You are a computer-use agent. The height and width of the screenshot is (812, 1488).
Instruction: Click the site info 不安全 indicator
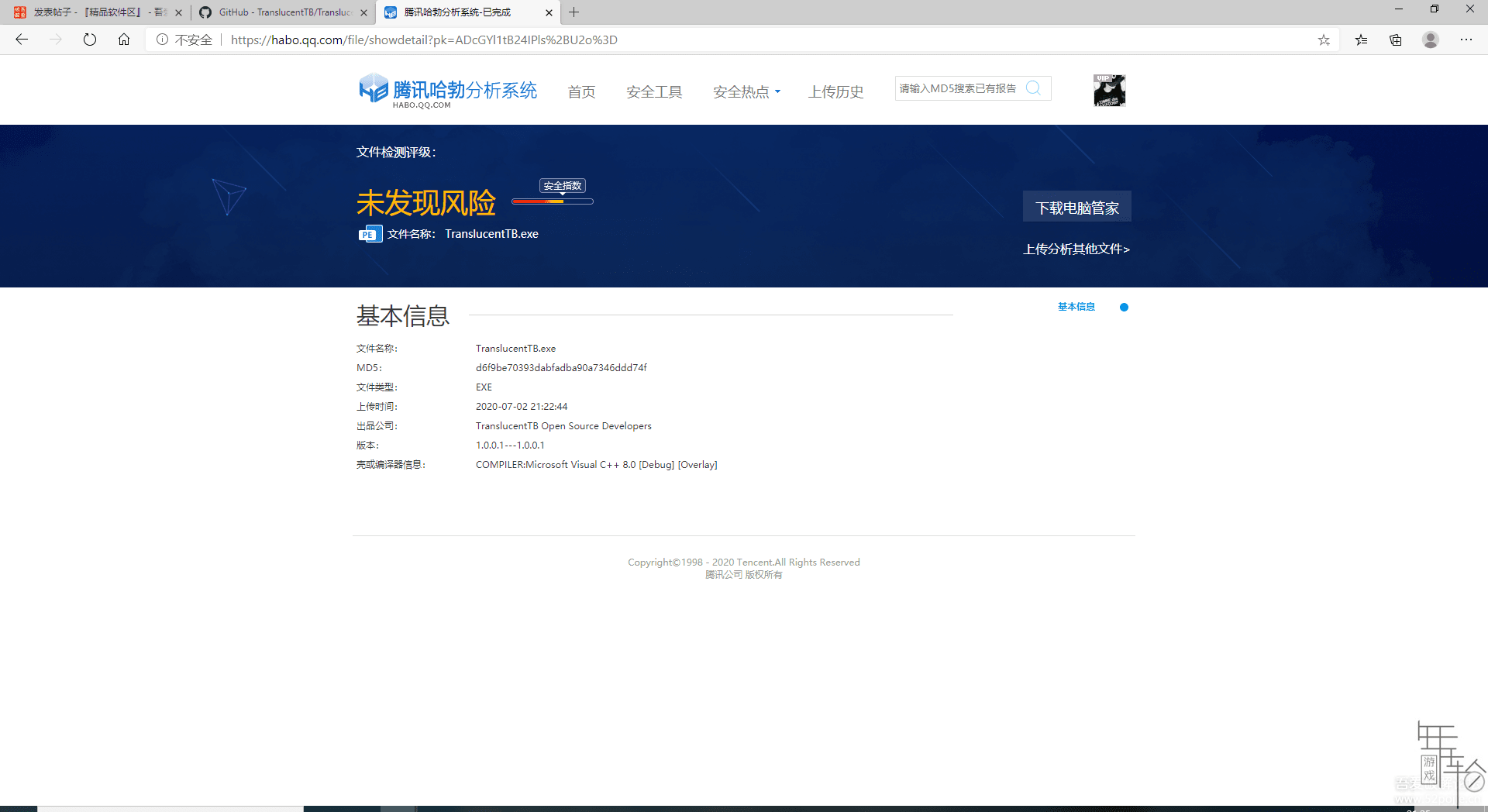click(184, 40)
